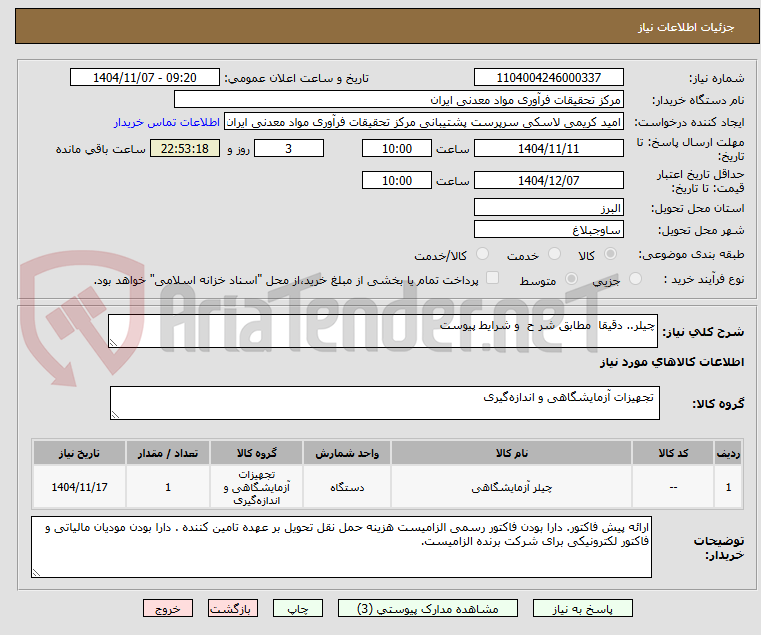Viewport: 761px width, 635px height.
Task: Click the خروج exit button
Action: 168,608
